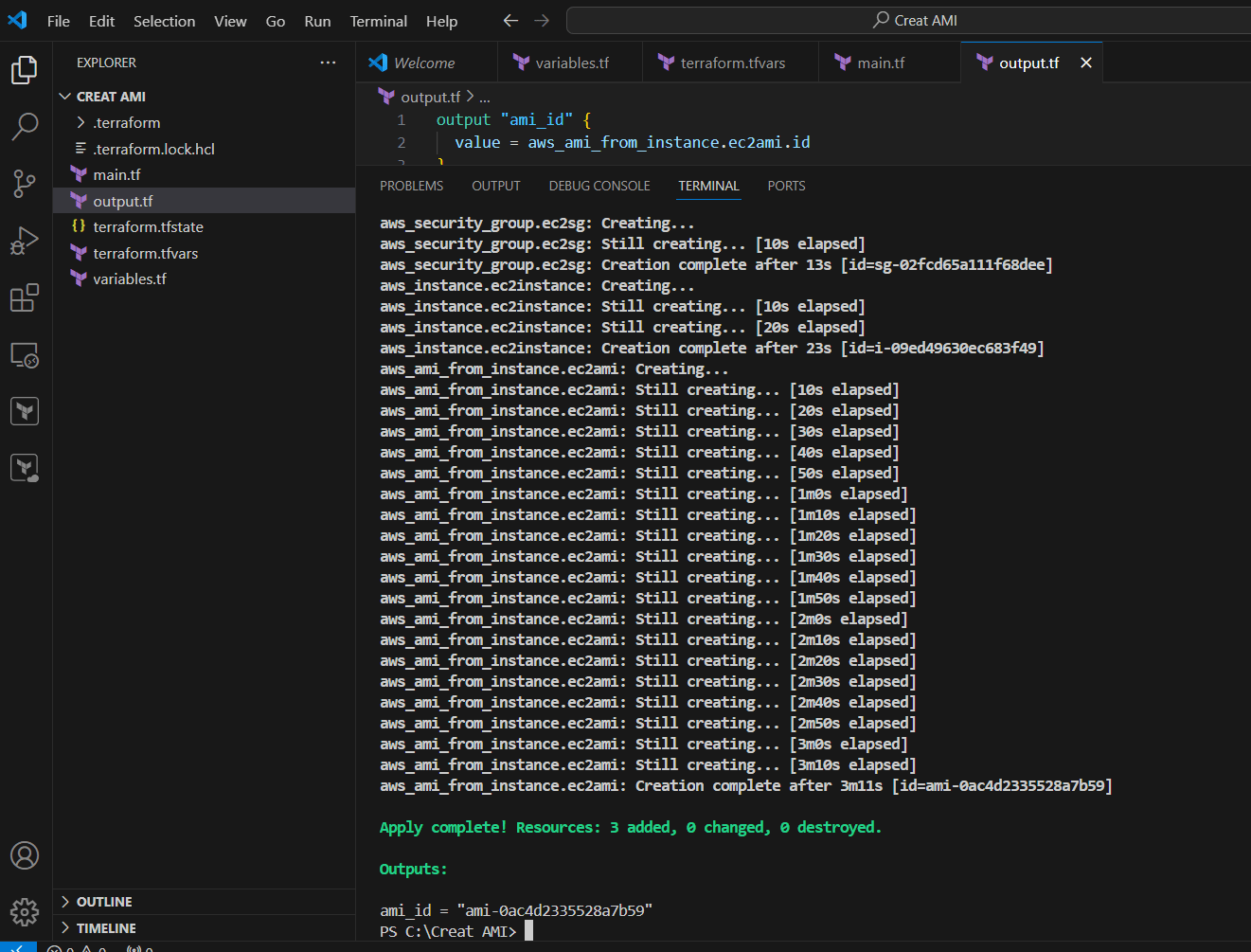1251x952 pixels.
Task: Select the TERMINAL panel tab
Action: pyautogui.click(x=708, y=186)
